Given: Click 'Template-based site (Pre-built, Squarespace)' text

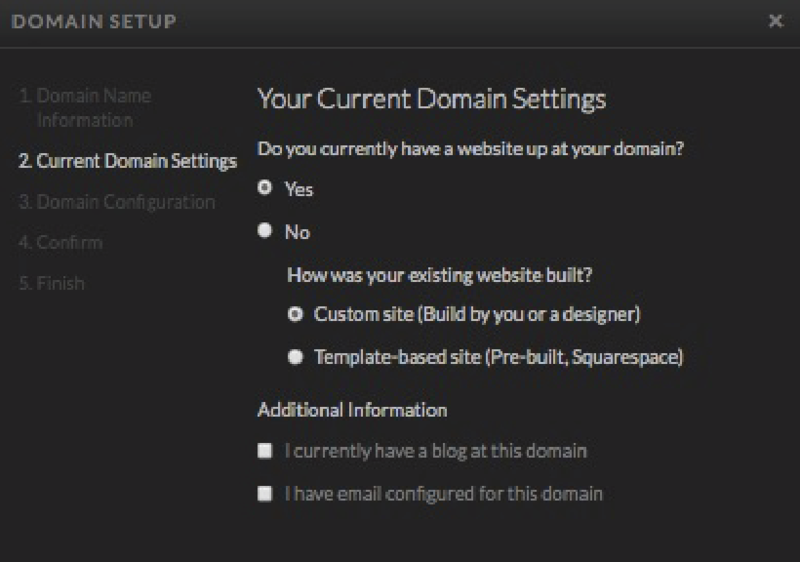Looking at the screenshot, I should pyautogui.click(x=498, y=357).
